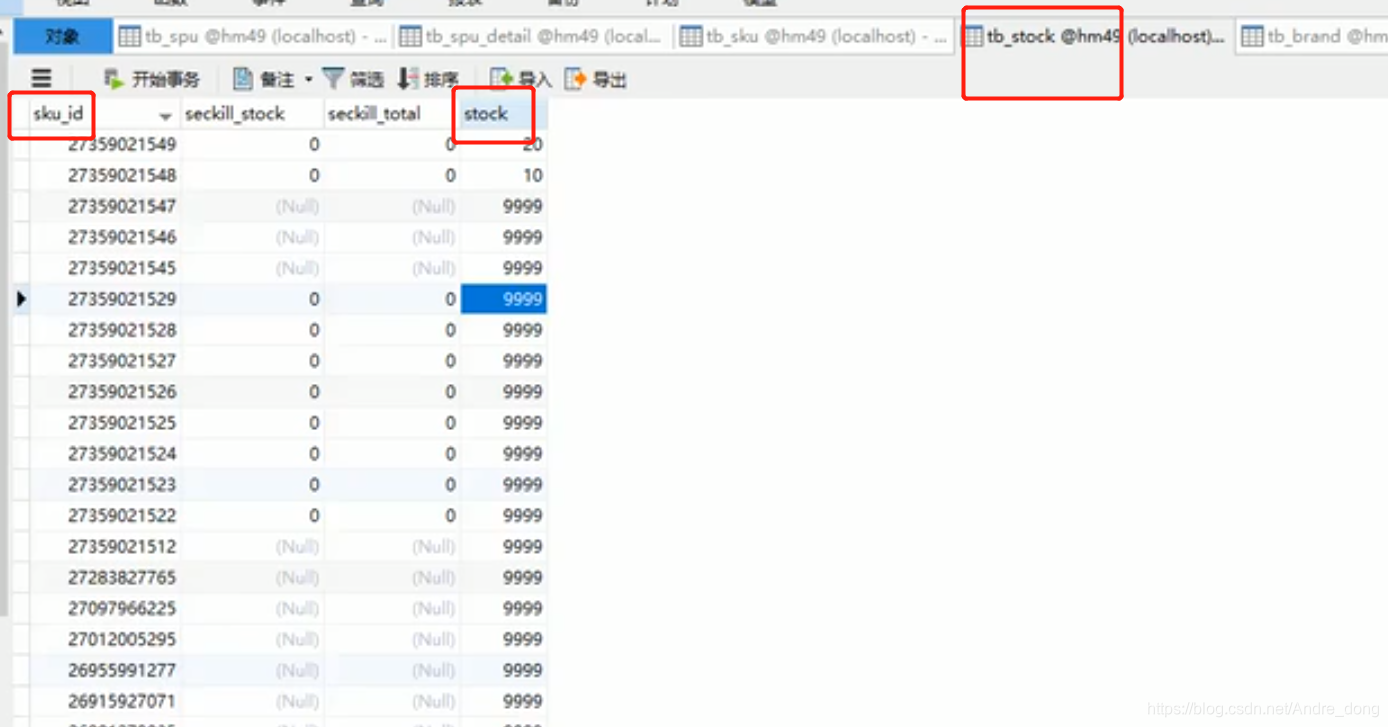Click the stock value 20 in first row
This screenshot has height=727, width=1388.
coord(503,144)
